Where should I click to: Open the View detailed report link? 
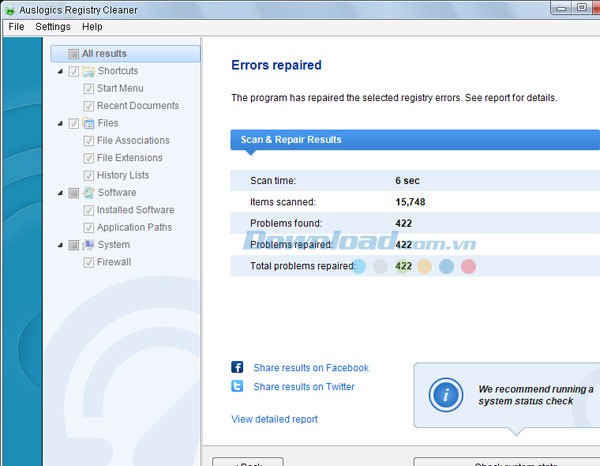pyautogui.click(x=274, y=419)
